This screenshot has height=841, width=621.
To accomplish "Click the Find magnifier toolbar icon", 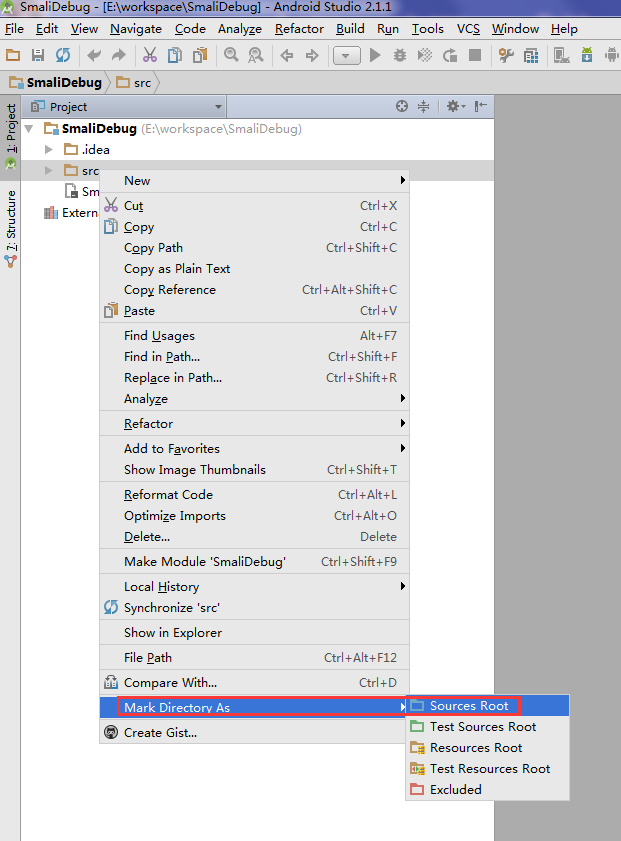I will point(231,55).
